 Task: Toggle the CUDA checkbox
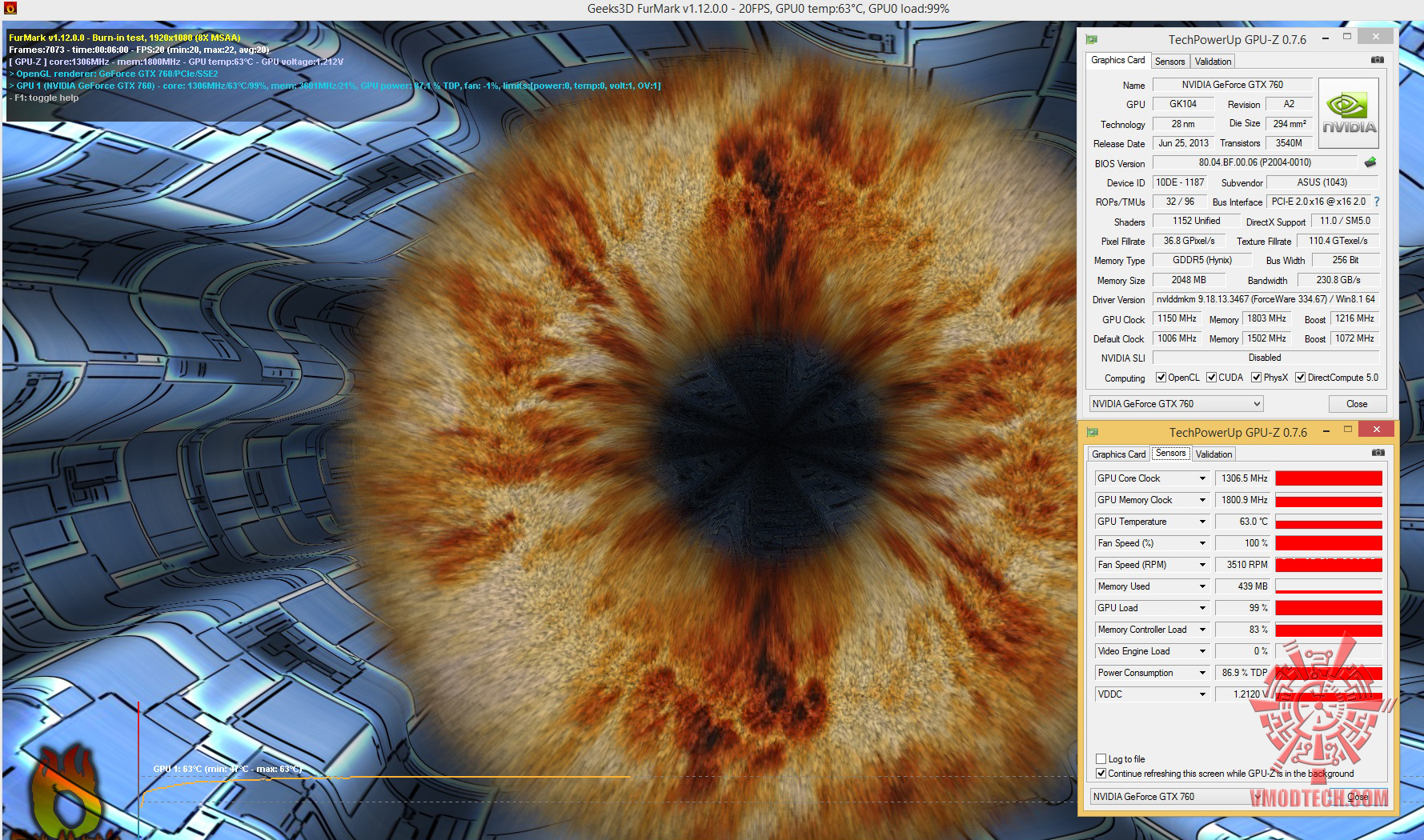pyautogui.click(x=1212, y=378)
